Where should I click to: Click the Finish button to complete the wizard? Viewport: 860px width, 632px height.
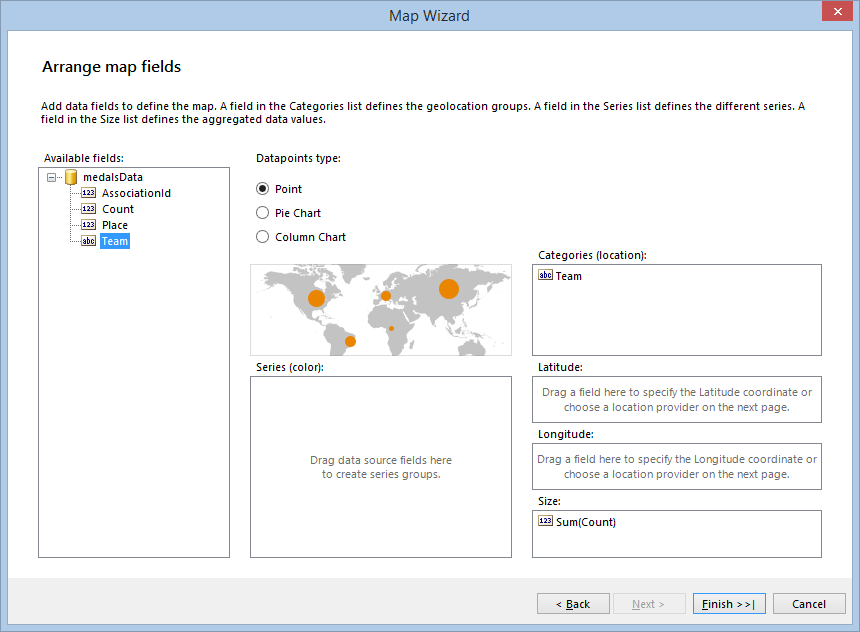pyautogui.click(x=729, y=603)
